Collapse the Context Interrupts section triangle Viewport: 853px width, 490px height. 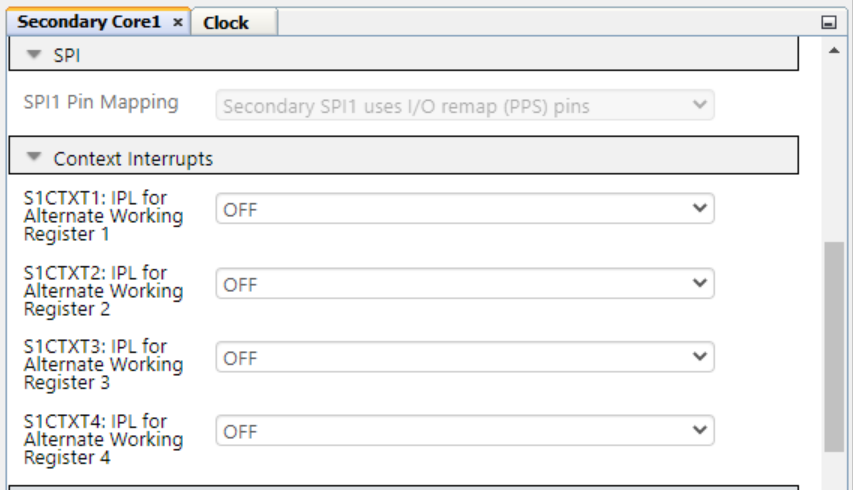[x=34, y=157]
